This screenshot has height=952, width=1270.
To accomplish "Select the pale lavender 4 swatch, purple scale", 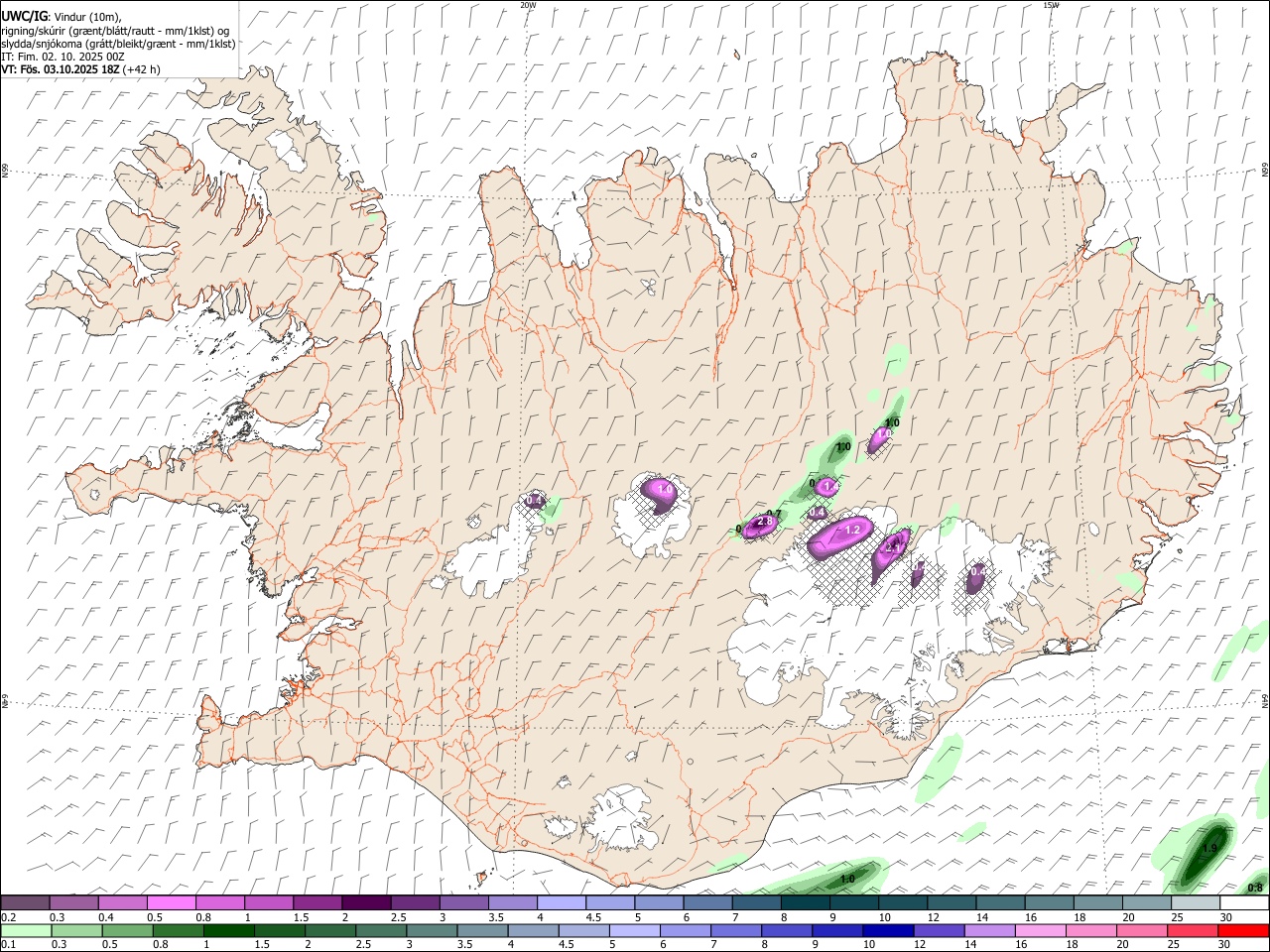I will [562, 902].
